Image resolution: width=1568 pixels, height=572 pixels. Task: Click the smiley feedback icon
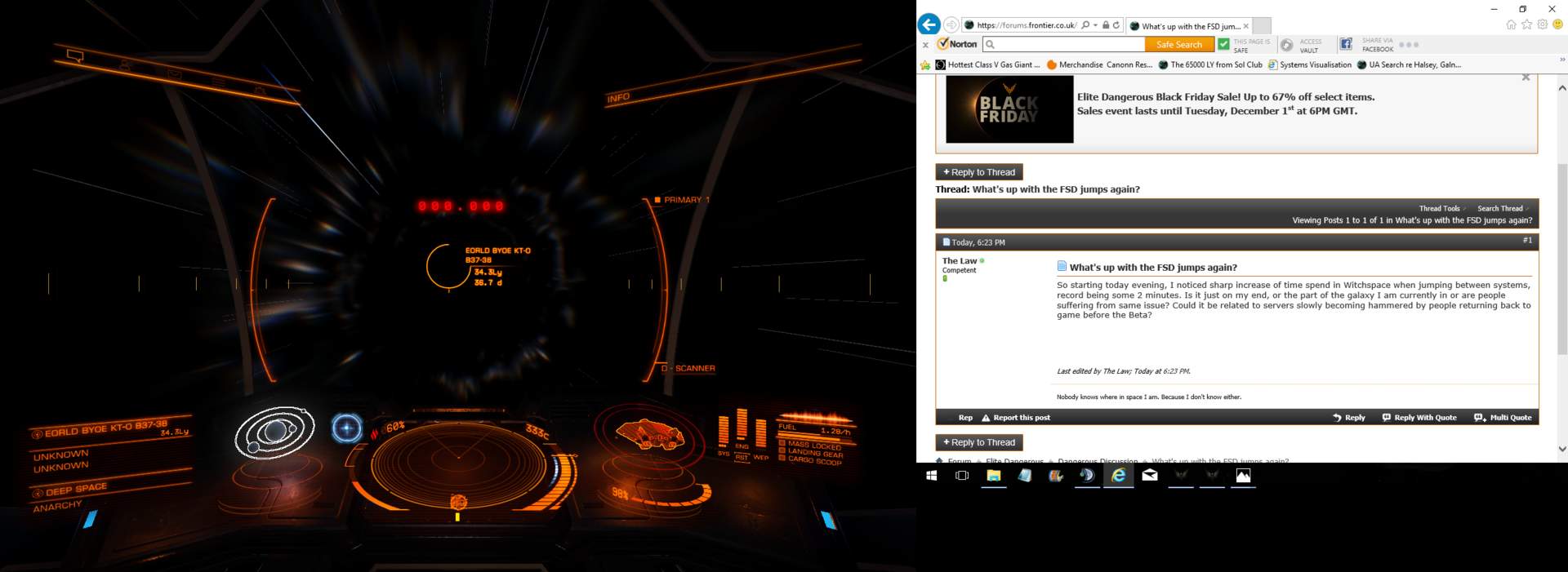click(1557, 24)
